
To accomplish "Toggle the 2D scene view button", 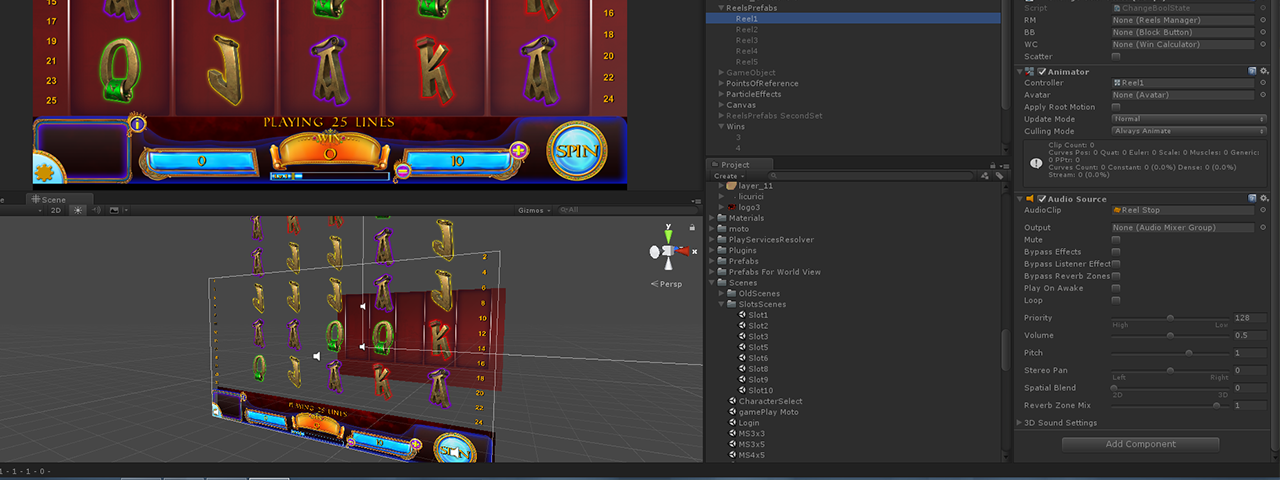I will (x=56, y=210).
